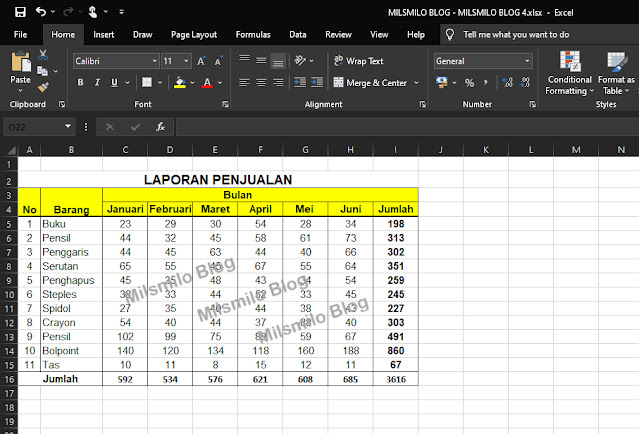
Task: Click the Copy icon
Action: point(42,71)
